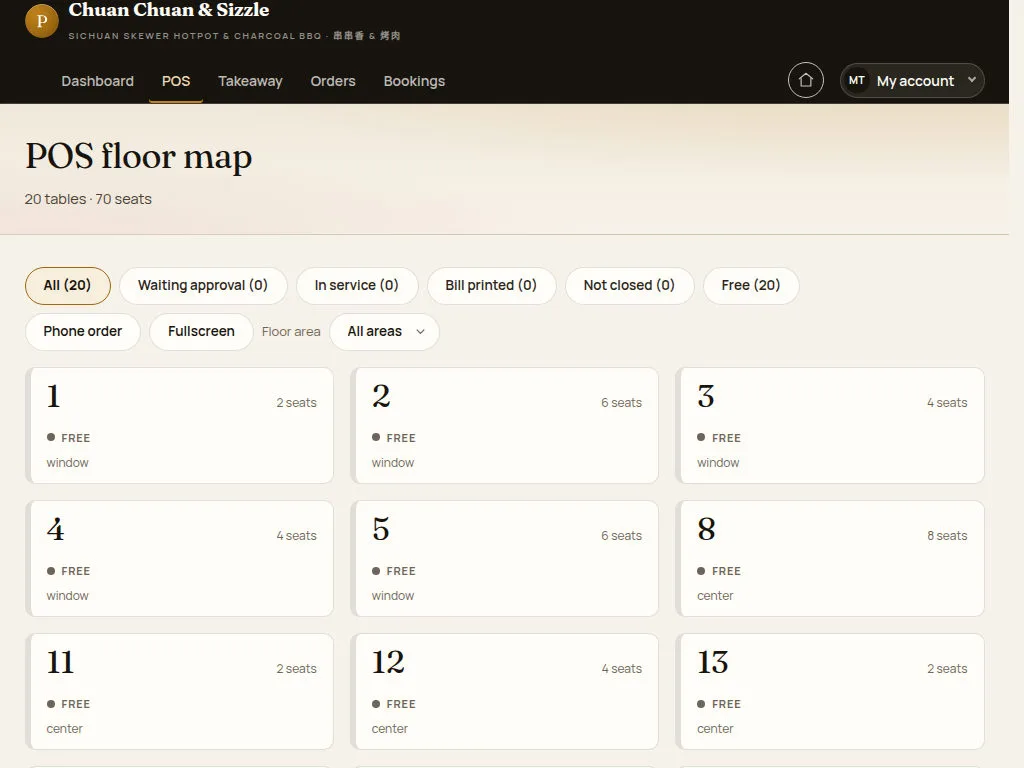Viewport: 1024px width, 768px height.
Task: Open the My account dropdown
Action: 912,80
